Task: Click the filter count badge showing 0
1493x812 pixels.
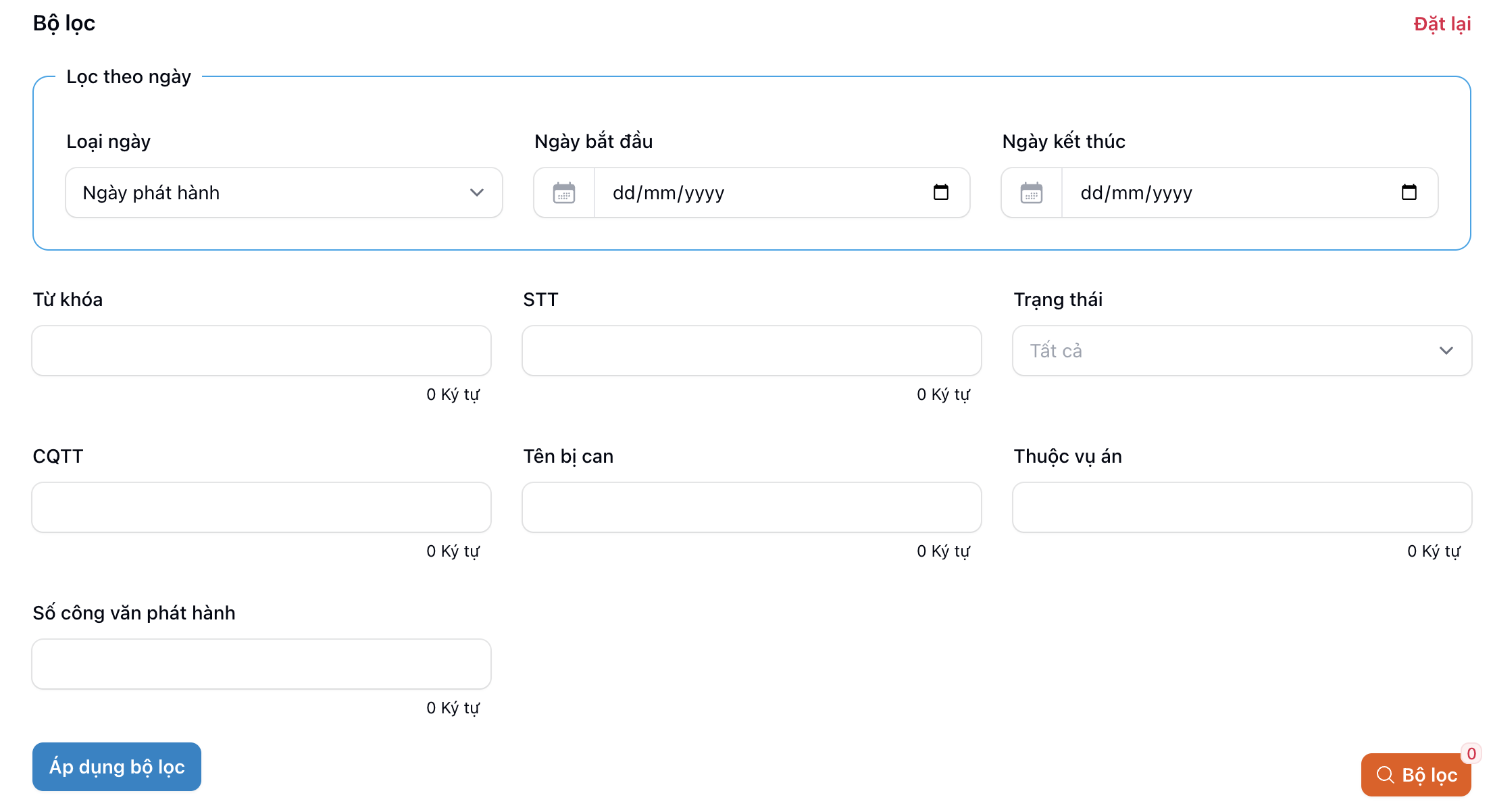Action: 1471,753
